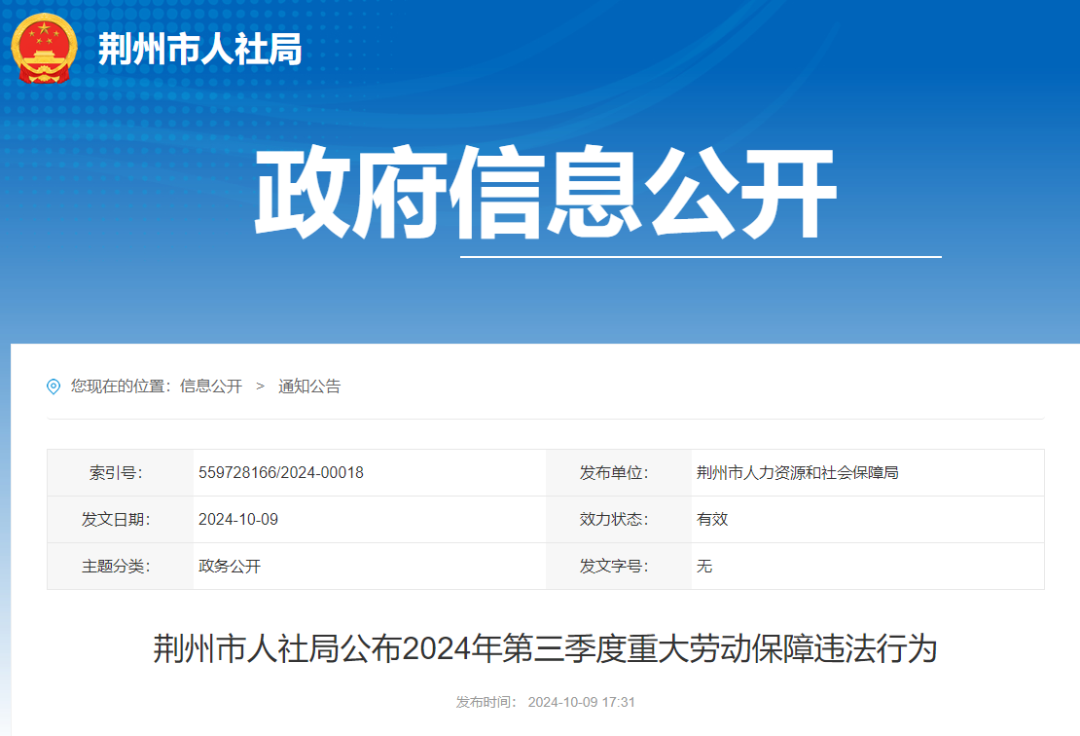1080x736 pixels.
Task: Click the 荆州市人力资源和社会保障局 text
Action: click(797, 473)
